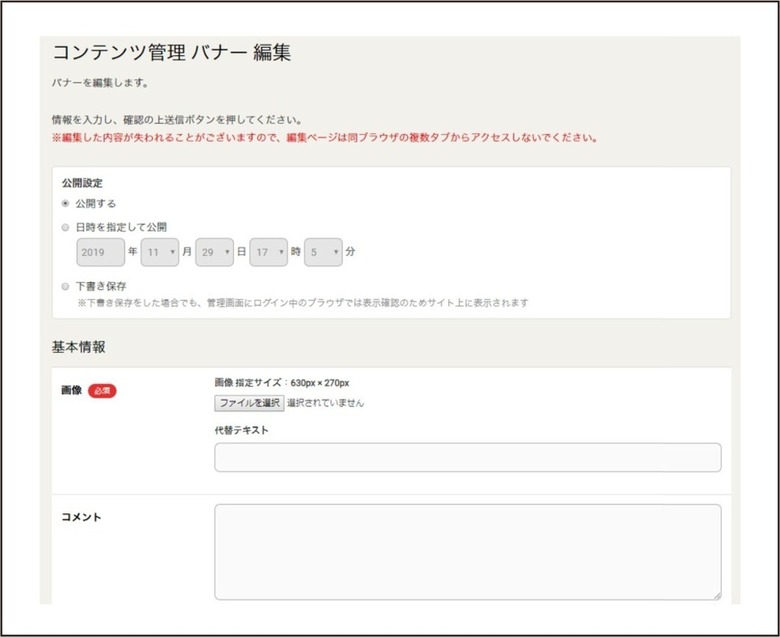Image resolution: width=780 pixels, height=637 pixels.
Task: Click the コメント textarea resize handle
Action: pos(717,596)
